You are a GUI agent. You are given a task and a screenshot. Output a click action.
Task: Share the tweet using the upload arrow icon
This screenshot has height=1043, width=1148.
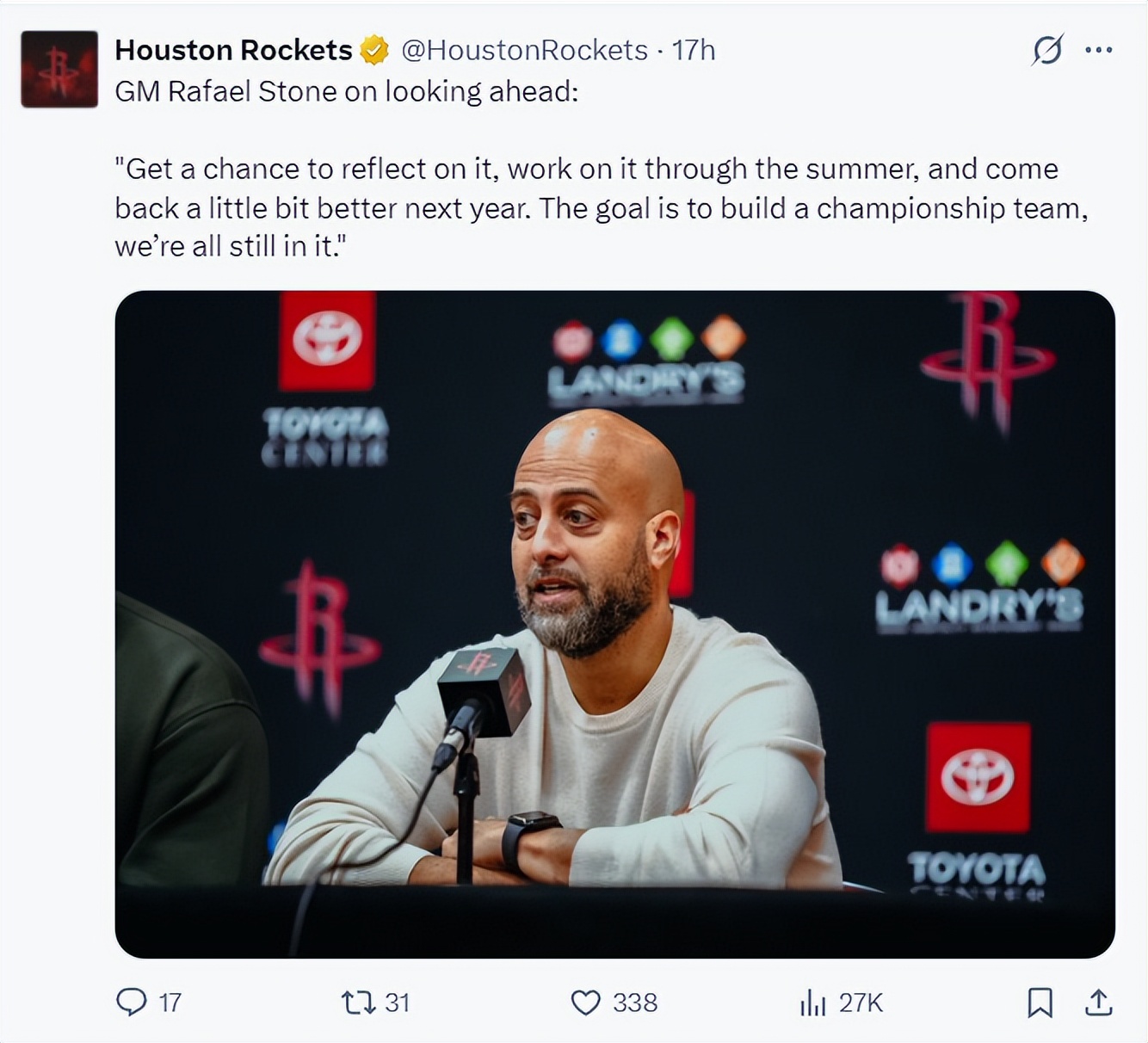(x=1099, y=1002)
